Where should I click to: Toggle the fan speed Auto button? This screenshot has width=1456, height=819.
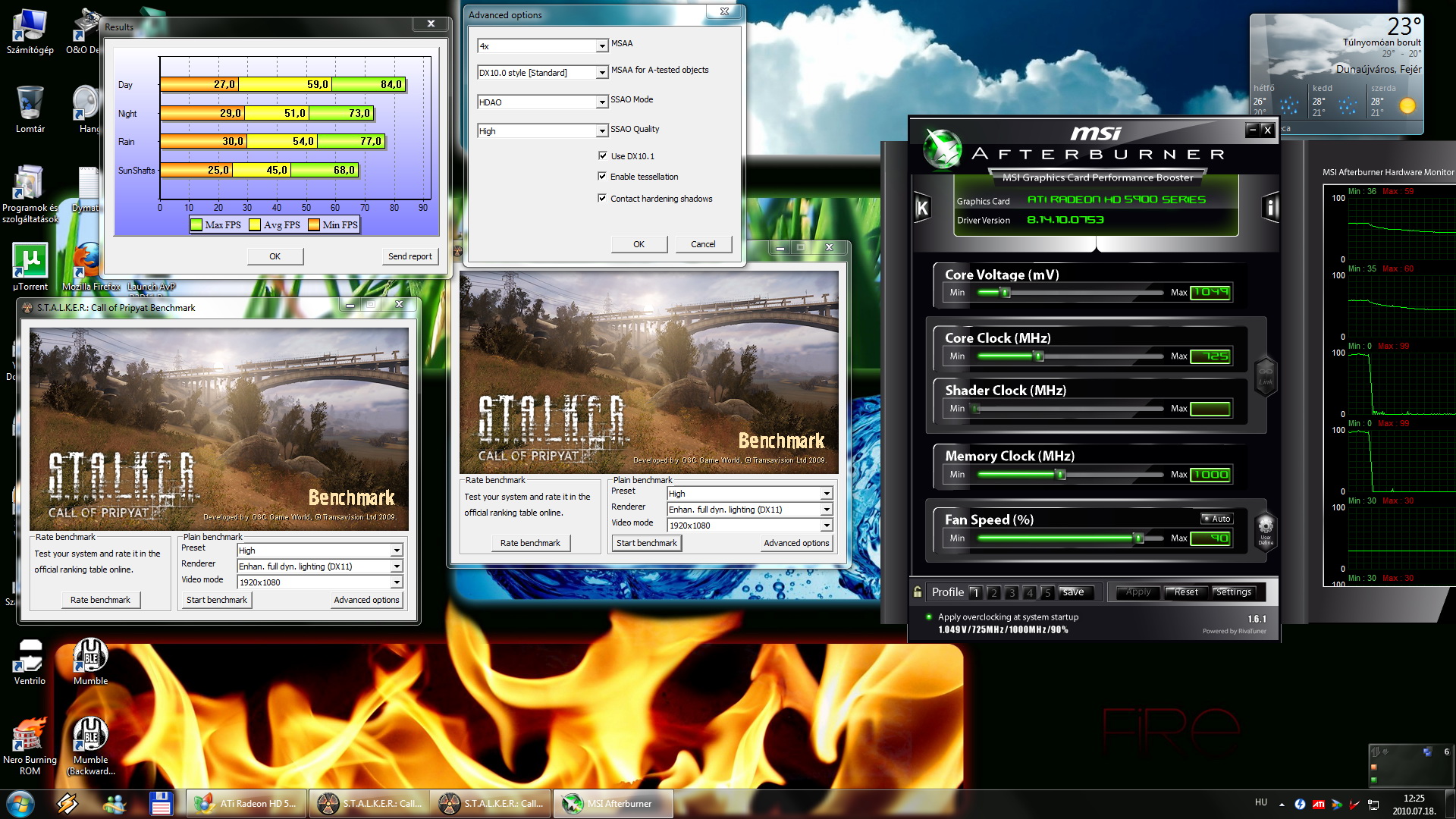[1217, 519]
